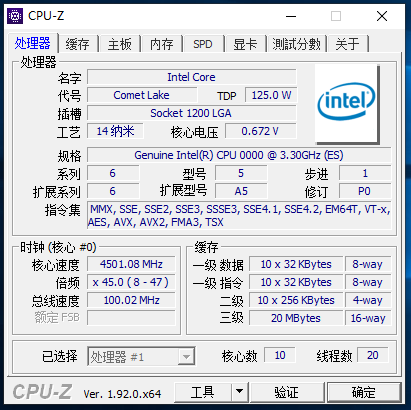Click the 验证 button

pyautogui.click(x=287, y=391)
